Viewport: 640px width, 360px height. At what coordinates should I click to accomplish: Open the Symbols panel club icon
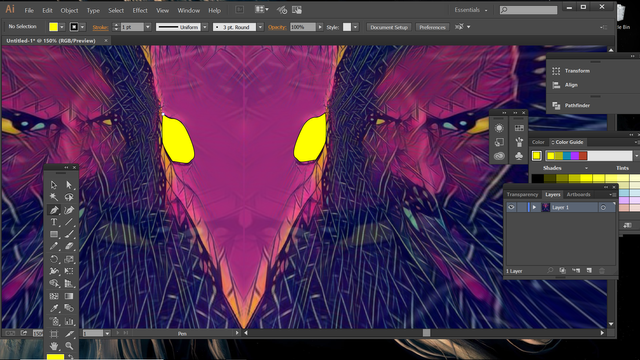(x=519, y=156)
